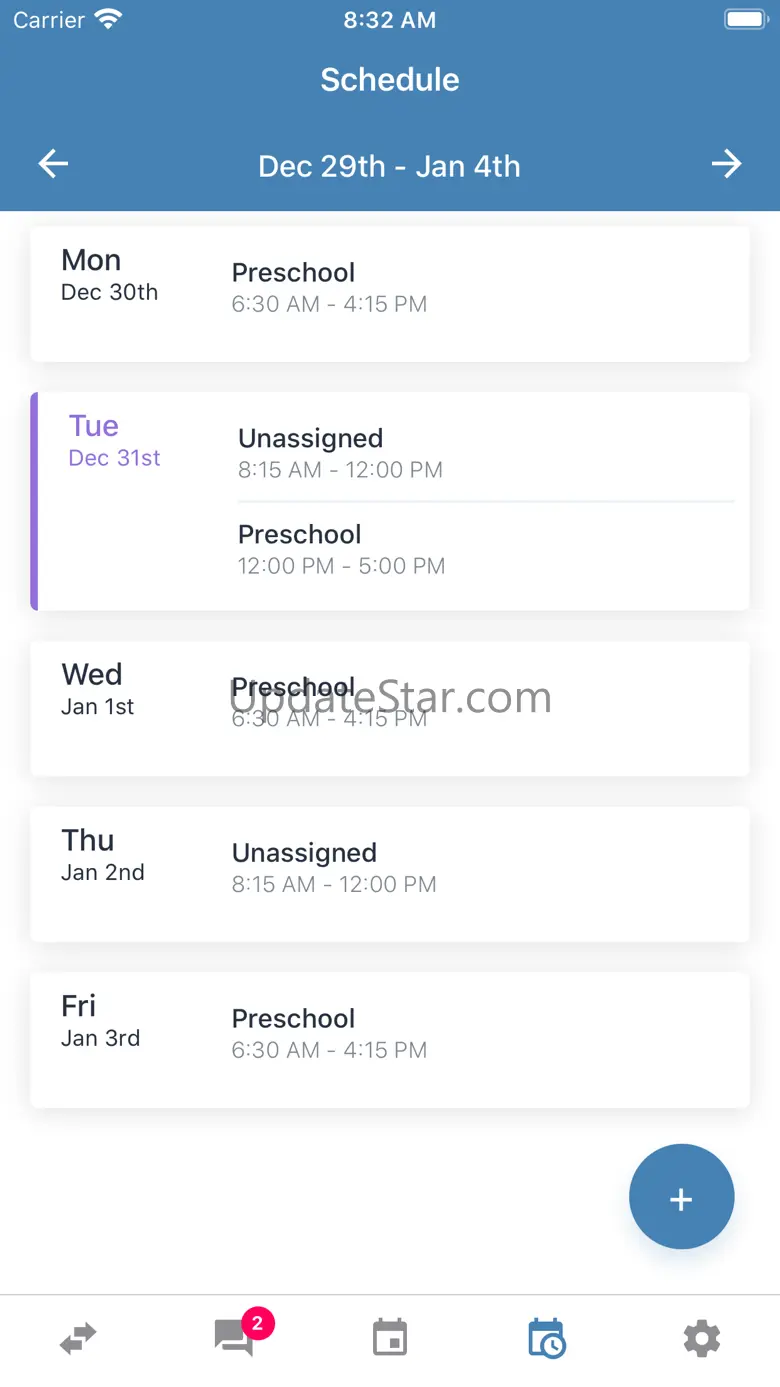Open messages tab with badge
Viewport: 780px width, 1387px height.
pos(235,1338)
